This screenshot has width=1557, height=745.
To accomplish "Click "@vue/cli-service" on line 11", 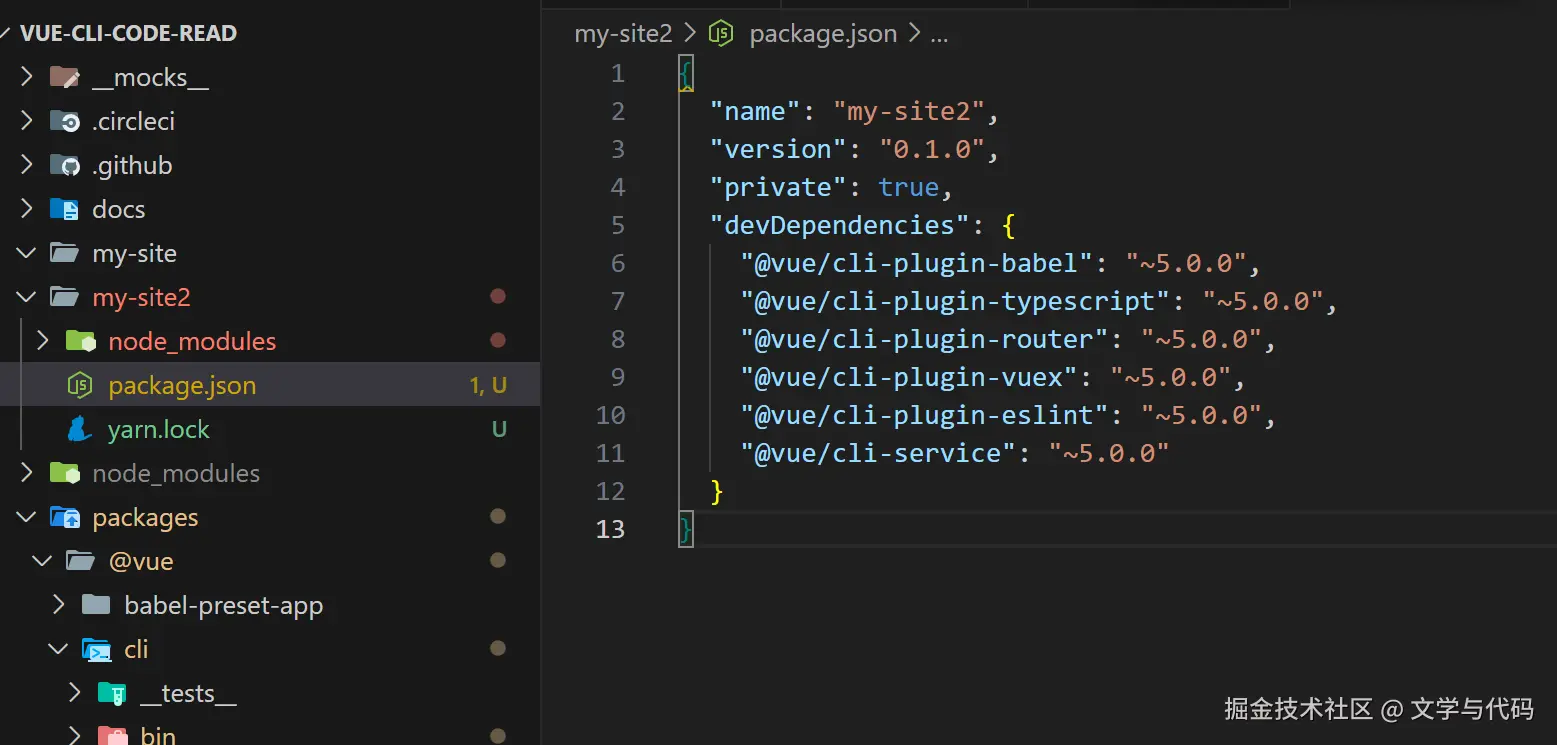I will click(879, 453).
